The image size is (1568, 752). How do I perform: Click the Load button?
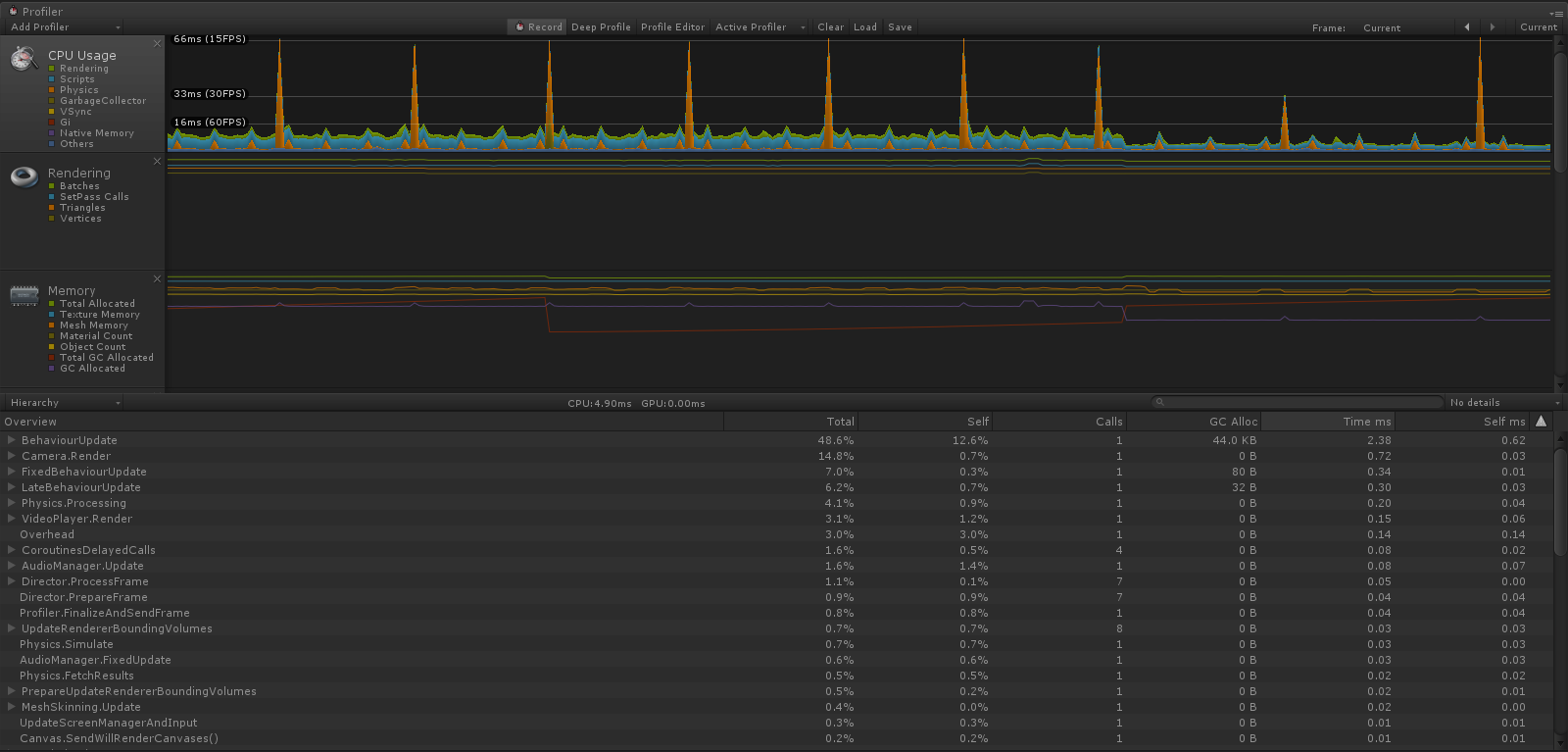pos(865,27)
